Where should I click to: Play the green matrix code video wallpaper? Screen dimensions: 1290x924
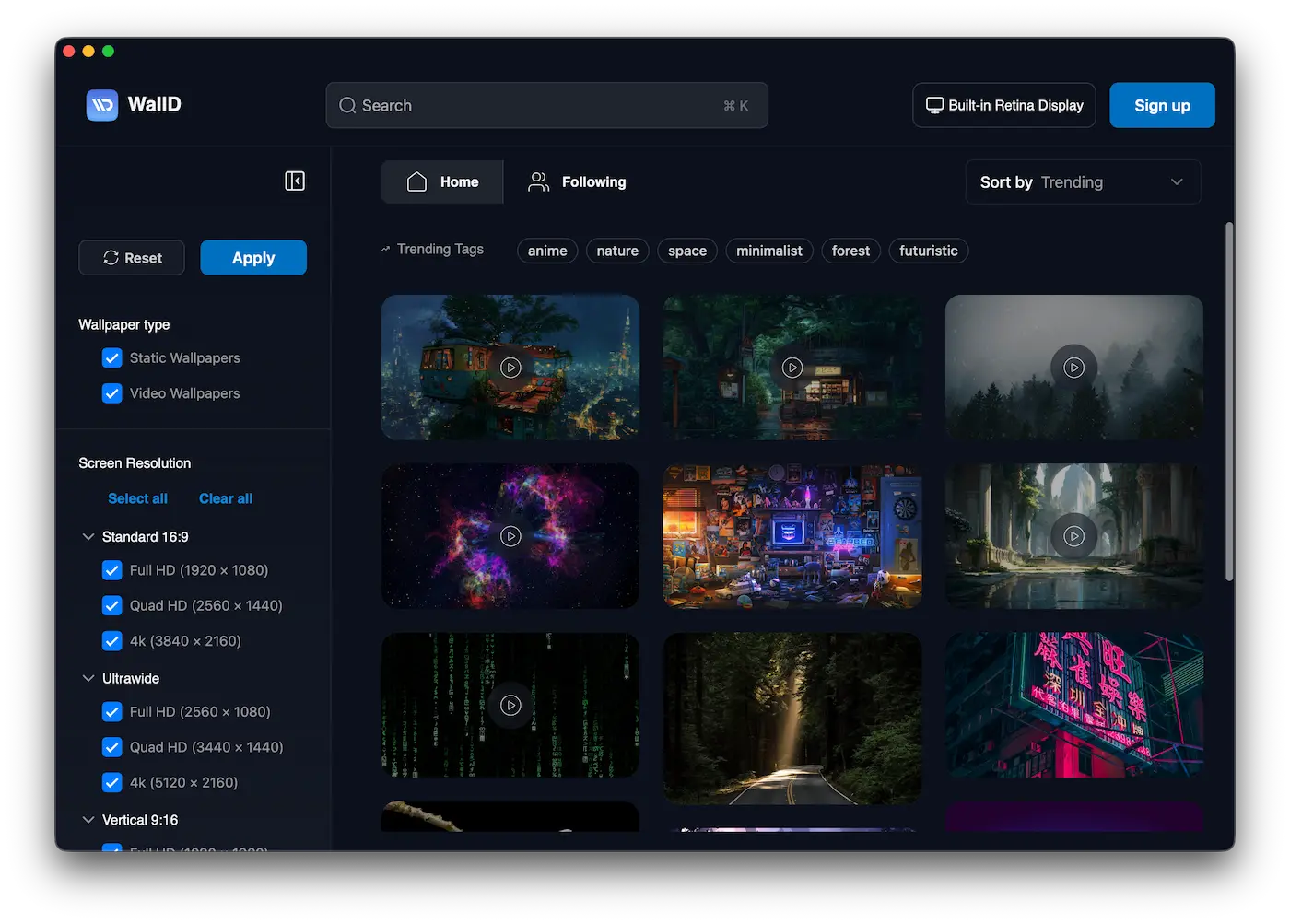510,706
